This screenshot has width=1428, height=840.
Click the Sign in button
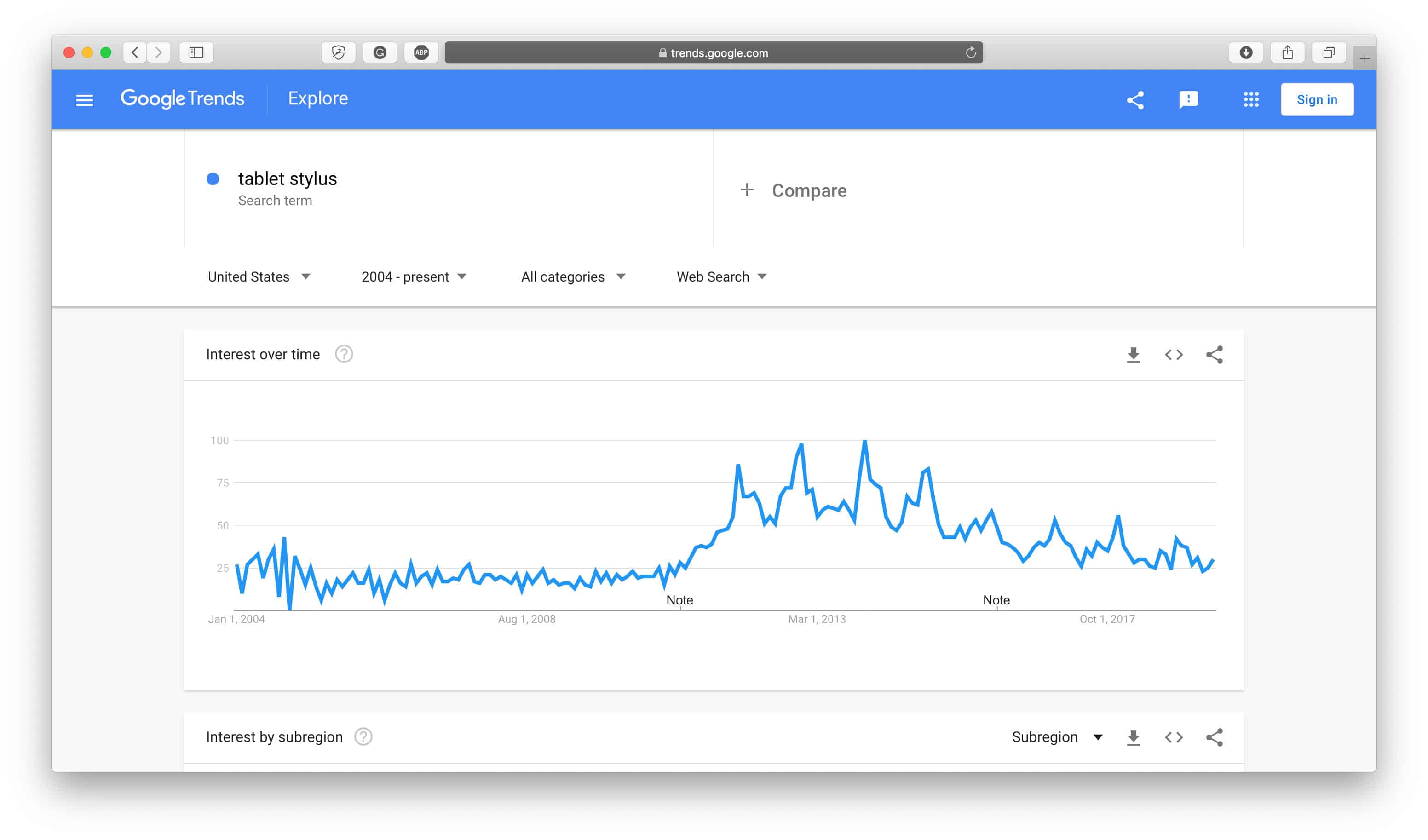(x=1317, y=99)
